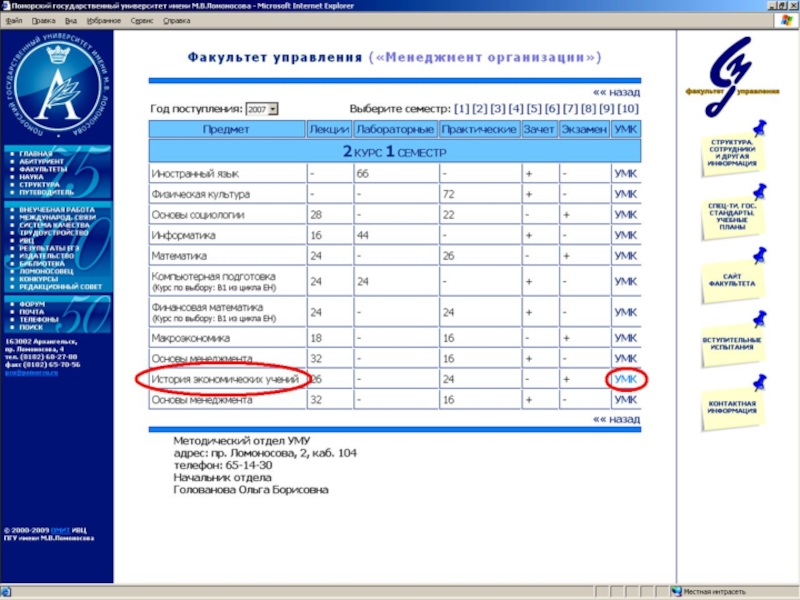Go to Наука in the sidebar
The image size is (800, 600).
[x=31, y=177]
